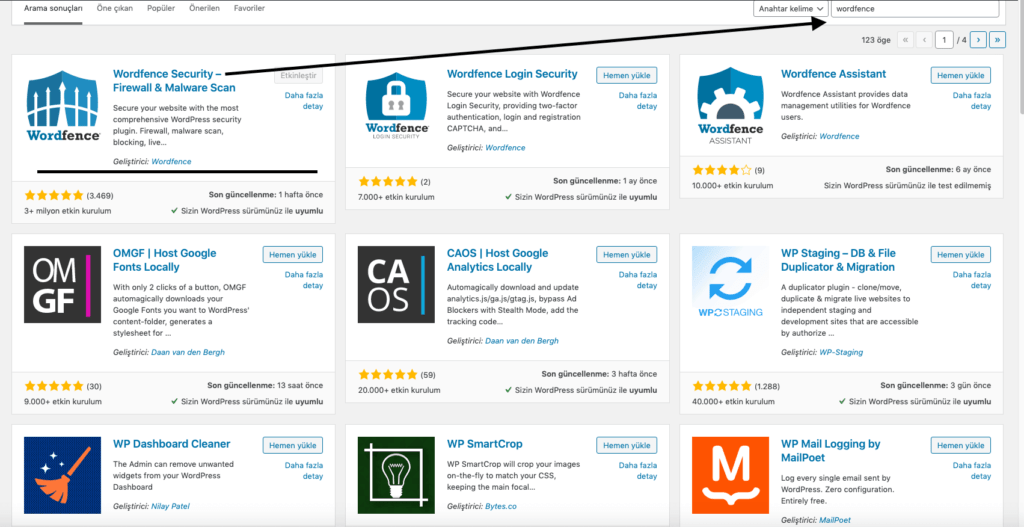The width and height of the screenshot is (1024, 527).
Task: Open OMGF | Host Google Fonts Locally title
Action: point(165,260)
